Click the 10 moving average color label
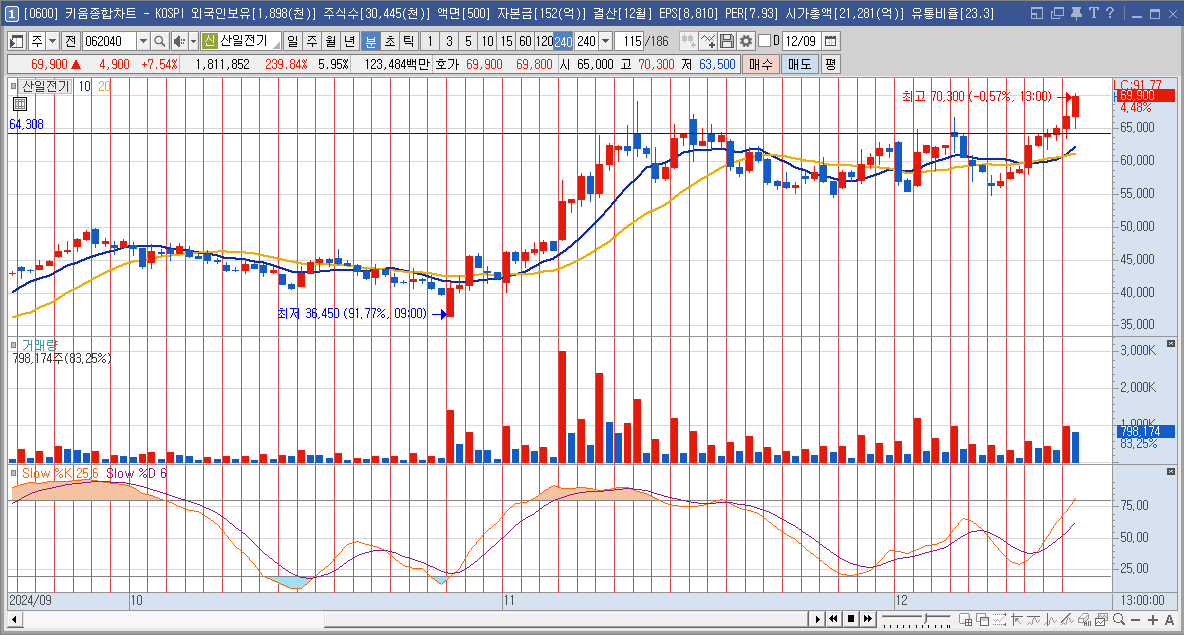This screenshot has height=635, width=1184. pyautogui.click(x=85, y=86)
